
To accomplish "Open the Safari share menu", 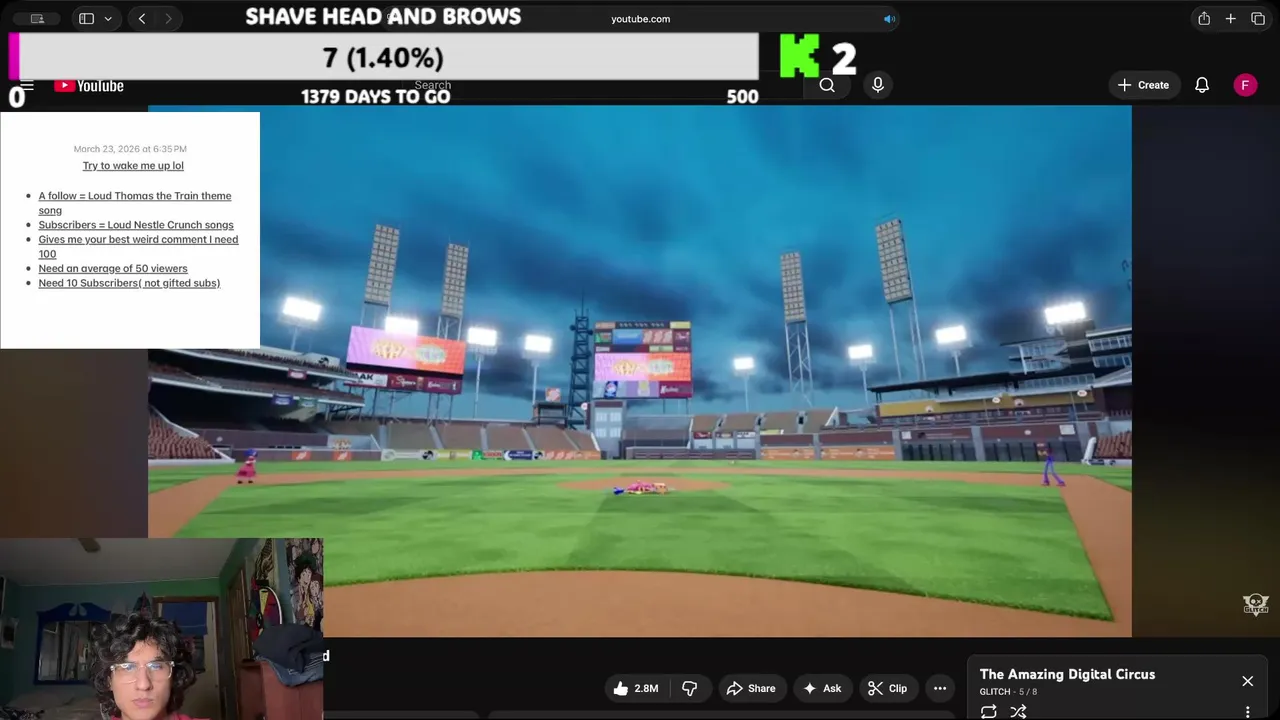I will click(1204, 19).
